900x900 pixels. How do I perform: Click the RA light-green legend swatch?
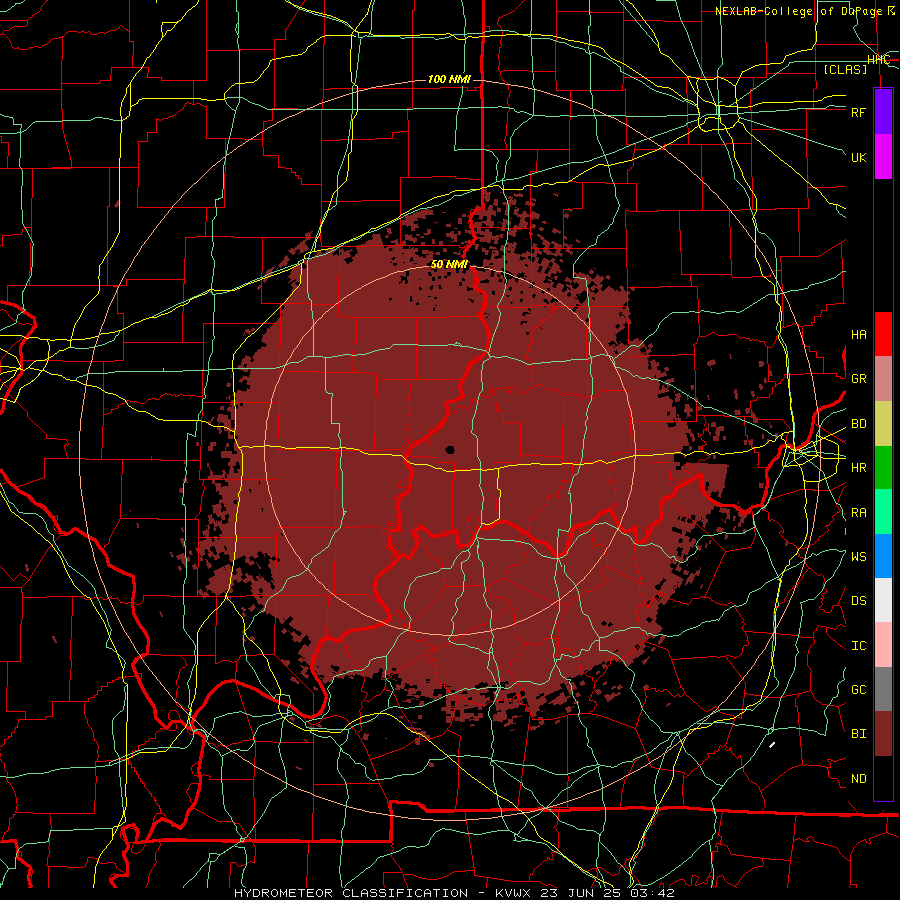click(x=883, y=512)
